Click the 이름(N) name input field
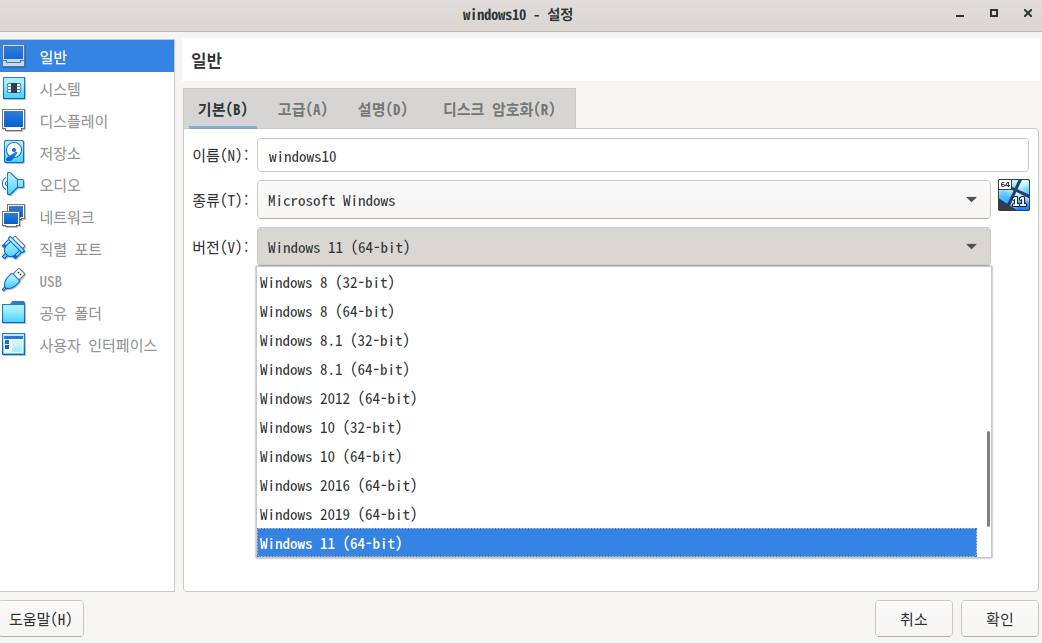The height and width of the screenshot is (643, 1042). tap(643, 156)
